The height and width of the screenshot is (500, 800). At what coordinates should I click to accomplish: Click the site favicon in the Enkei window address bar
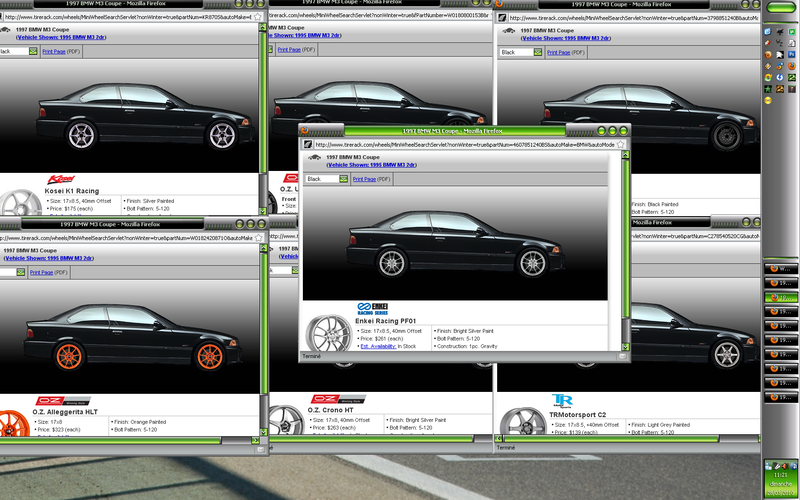coord(308,144)
